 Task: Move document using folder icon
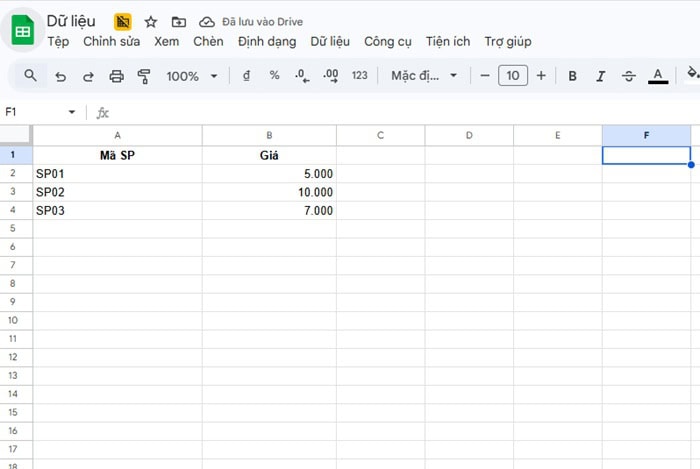179,22
